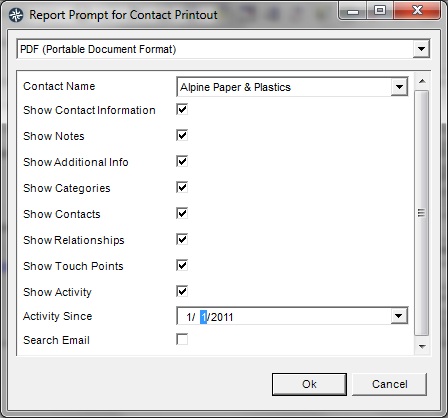Image resolution: width=448 pixels, height=418 pixels.
Task: Disable Show Relationships checkbox
Action: [182, 239]
